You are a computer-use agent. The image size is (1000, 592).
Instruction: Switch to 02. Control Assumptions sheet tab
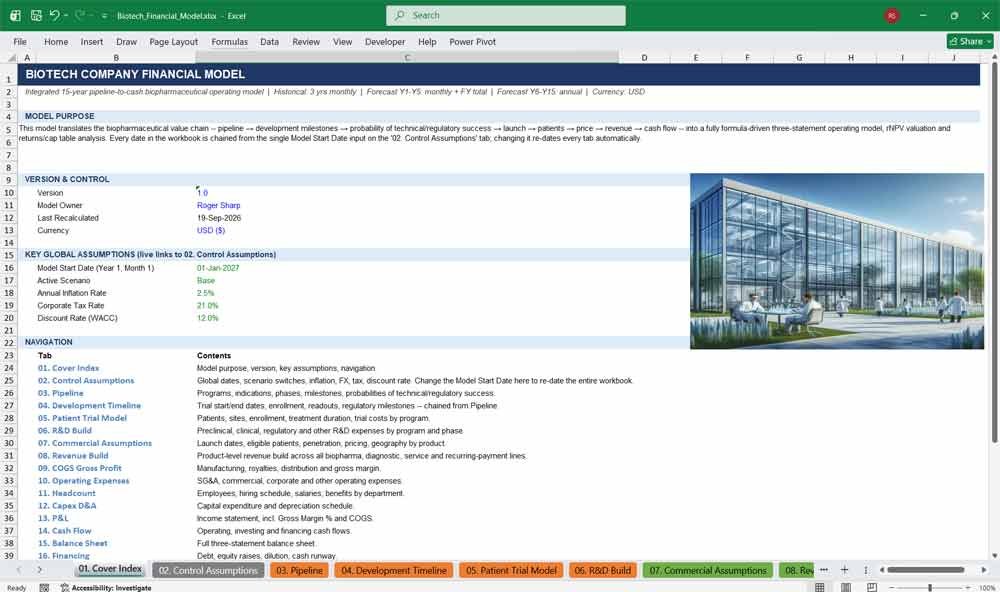(208, 570)
